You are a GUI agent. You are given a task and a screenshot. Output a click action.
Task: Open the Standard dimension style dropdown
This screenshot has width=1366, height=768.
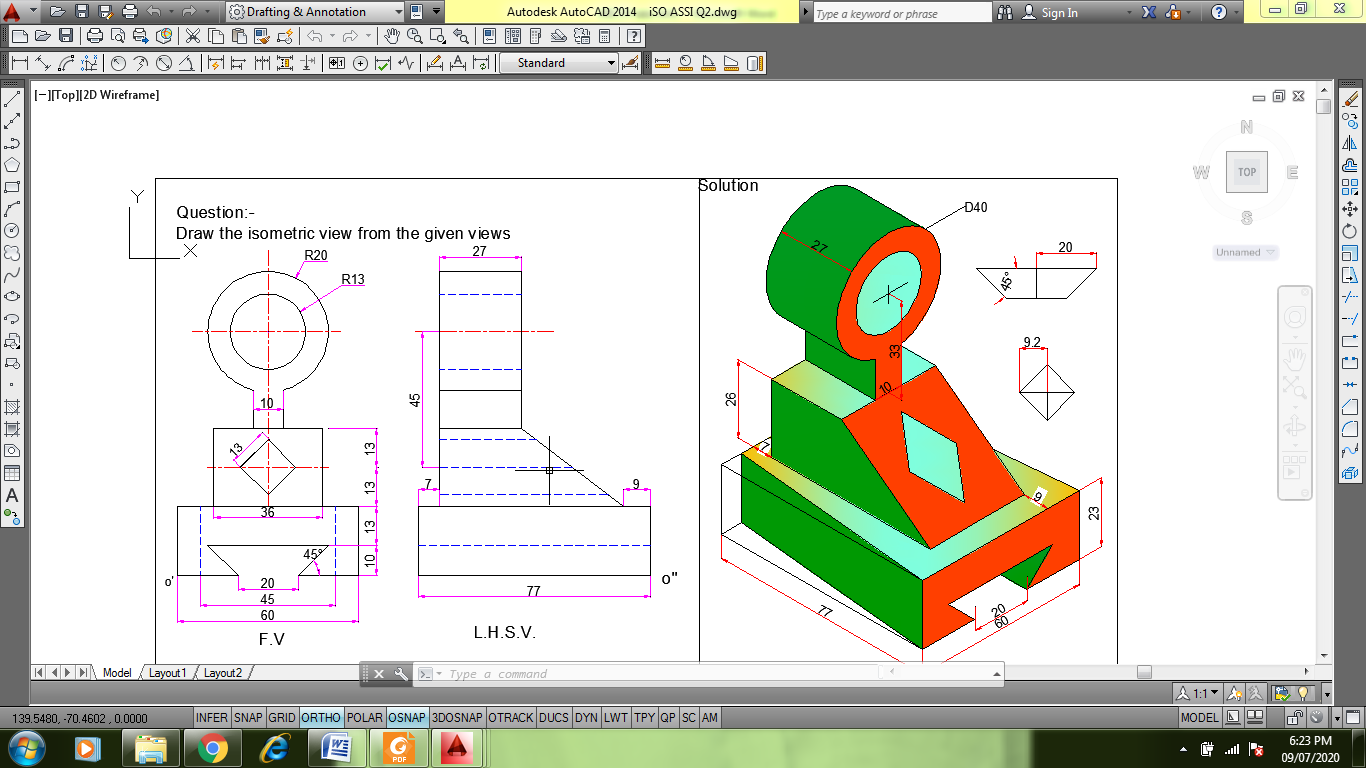[611, 63]
